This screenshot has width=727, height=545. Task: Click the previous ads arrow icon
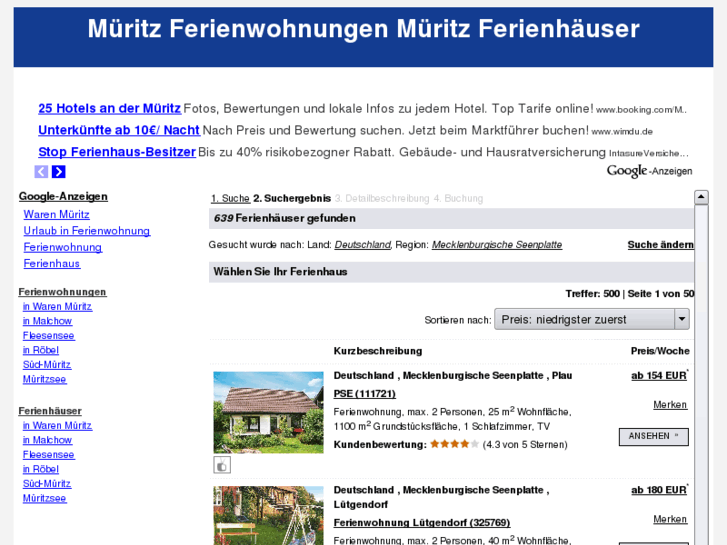click(41, 172)
